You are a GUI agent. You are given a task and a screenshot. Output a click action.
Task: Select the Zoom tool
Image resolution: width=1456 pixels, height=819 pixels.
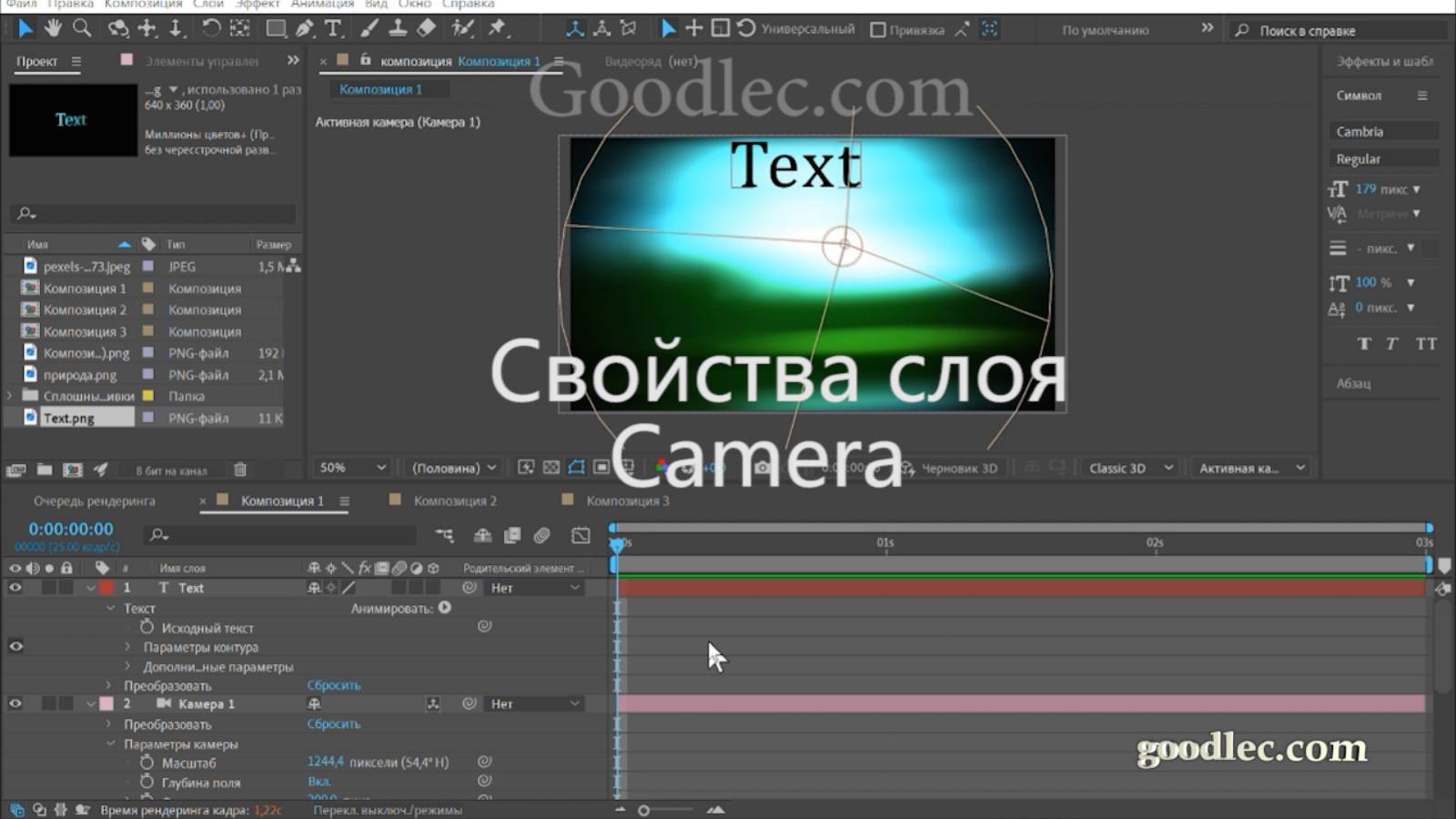[x=81, y=28]
